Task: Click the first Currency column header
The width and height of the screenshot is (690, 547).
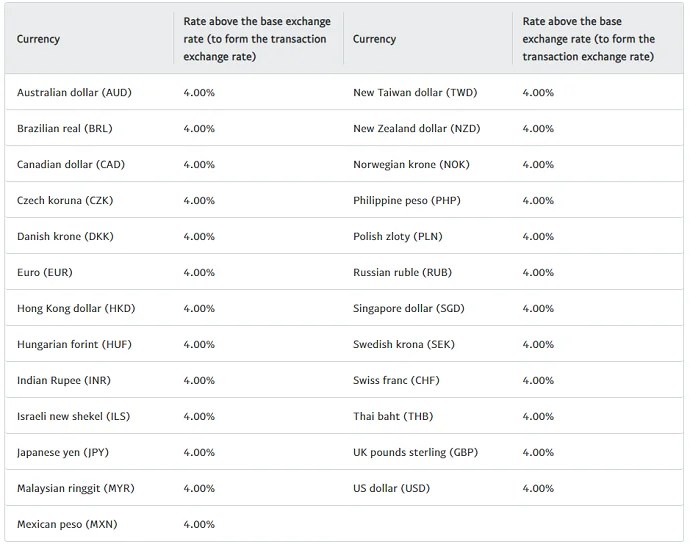Action: tap(38, 40)
